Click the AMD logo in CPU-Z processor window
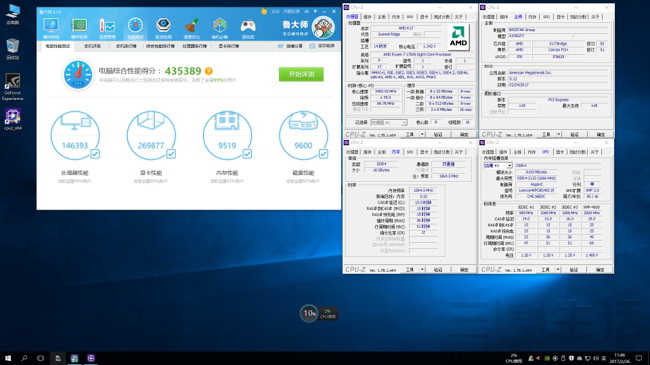Screen dimensions: 650x365 [x=458, y=37]
